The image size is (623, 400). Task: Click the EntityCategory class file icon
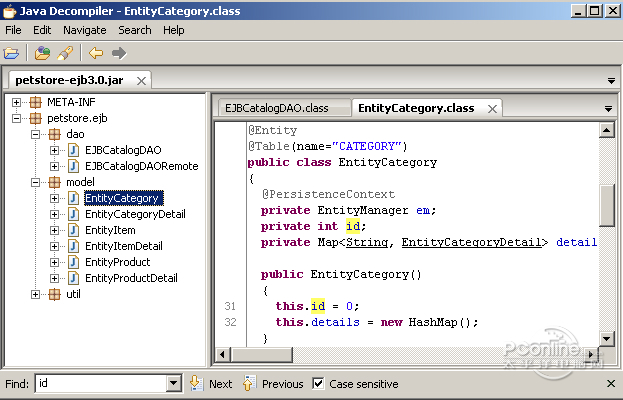[74, 198]
